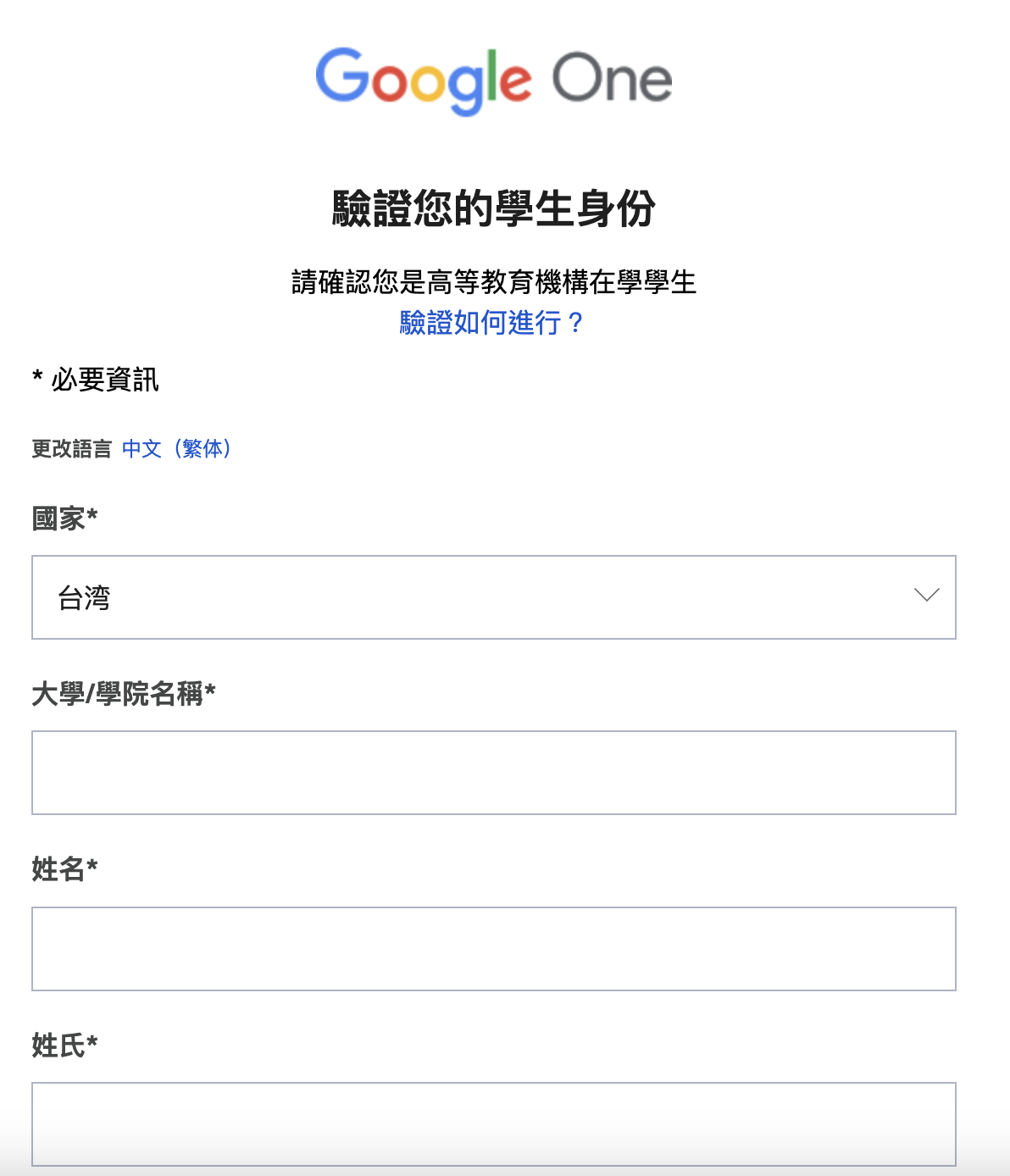This screenshot has width=1010, height=1176.
Task: Click the gray "One" word in logo
Action: [x=612, y=80]
